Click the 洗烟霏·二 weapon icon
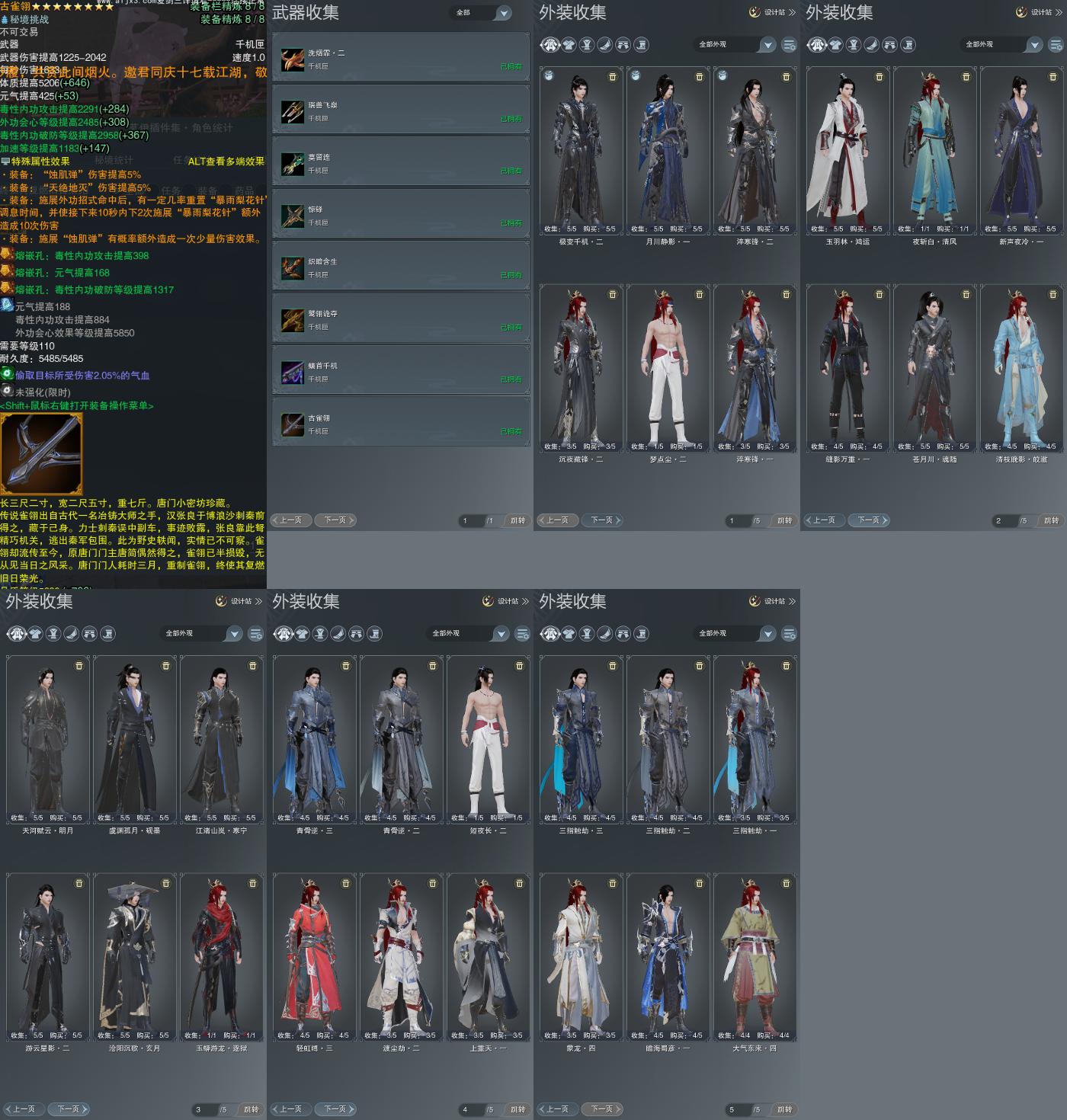 coord(292,59)
